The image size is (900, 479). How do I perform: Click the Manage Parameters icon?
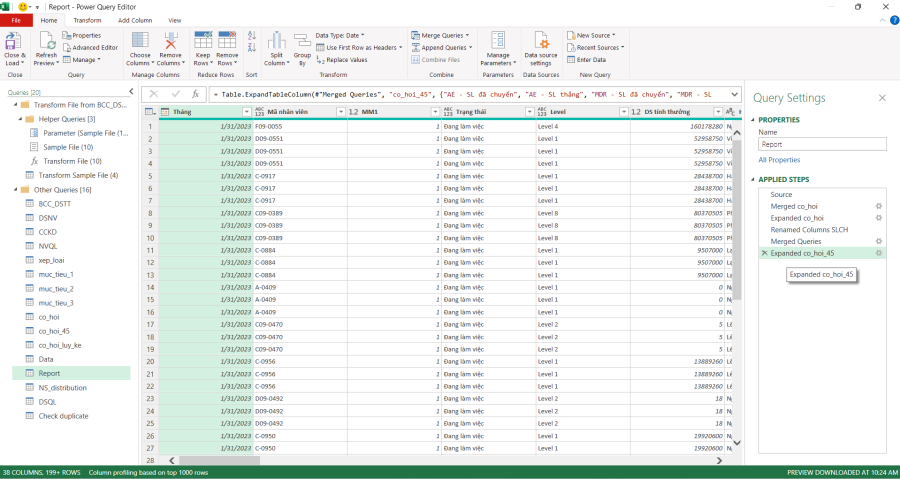pos(498,41)
